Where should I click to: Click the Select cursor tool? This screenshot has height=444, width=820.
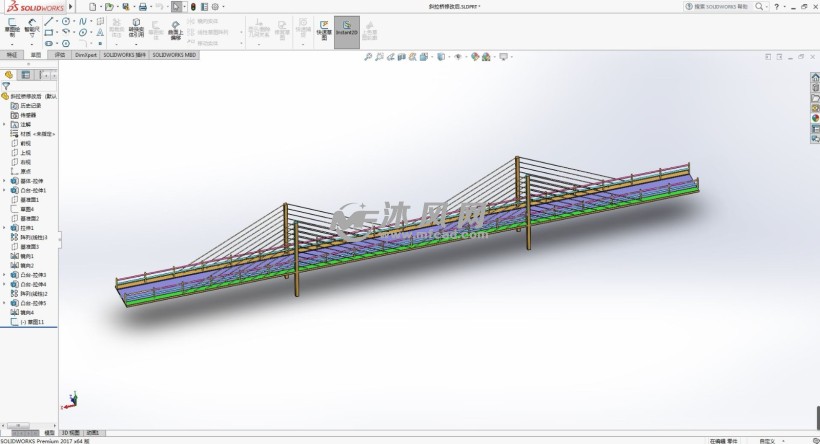pos(177,7)
